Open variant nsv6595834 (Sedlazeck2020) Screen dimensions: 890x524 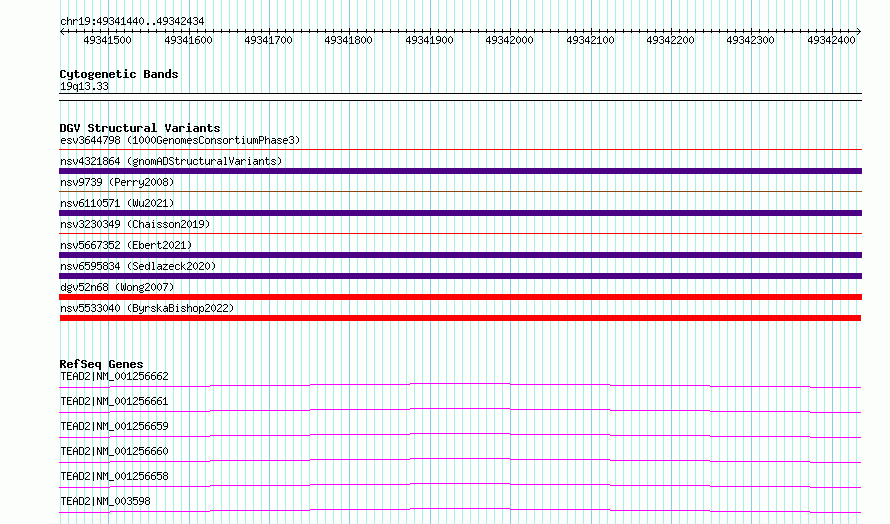[138, 266]
